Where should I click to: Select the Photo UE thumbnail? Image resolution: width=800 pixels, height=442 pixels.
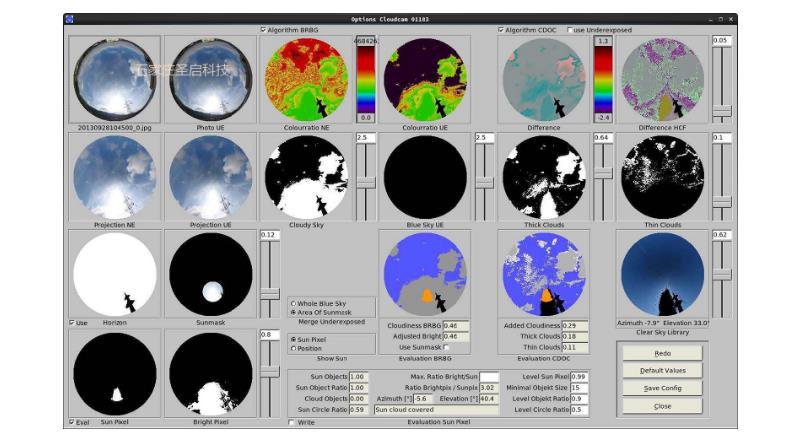tap(211, 80)
